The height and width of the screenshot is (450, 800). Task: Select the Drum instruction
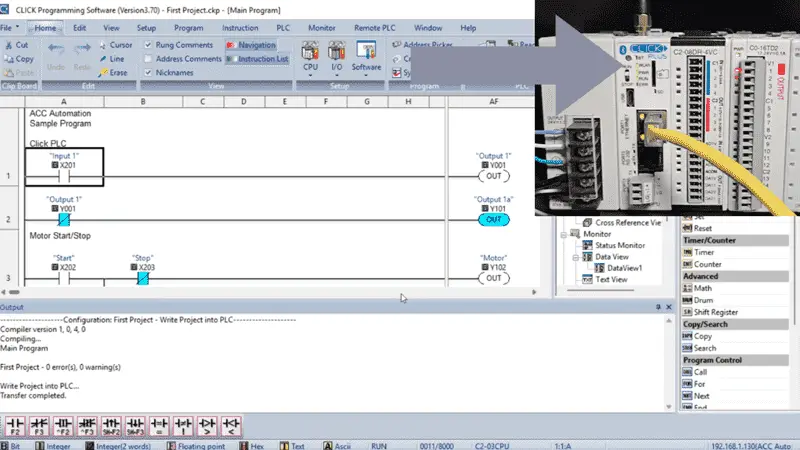pos(697,301)
